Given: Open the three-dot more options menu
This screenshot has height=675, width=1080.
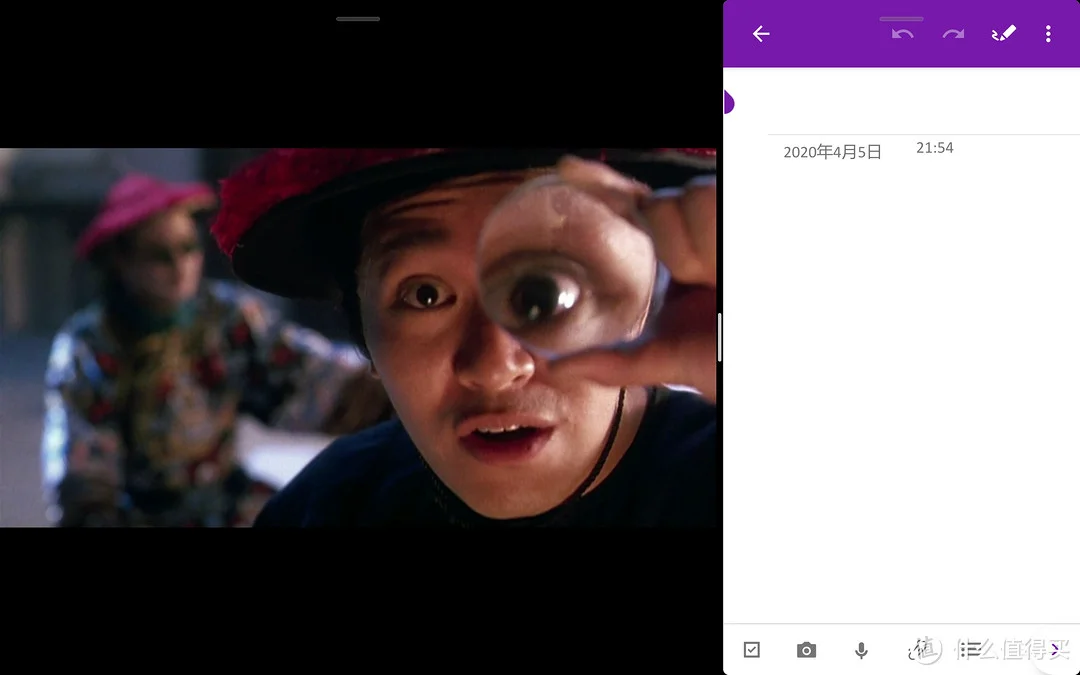Looking at the screenshot, I should coord(1048,34).
